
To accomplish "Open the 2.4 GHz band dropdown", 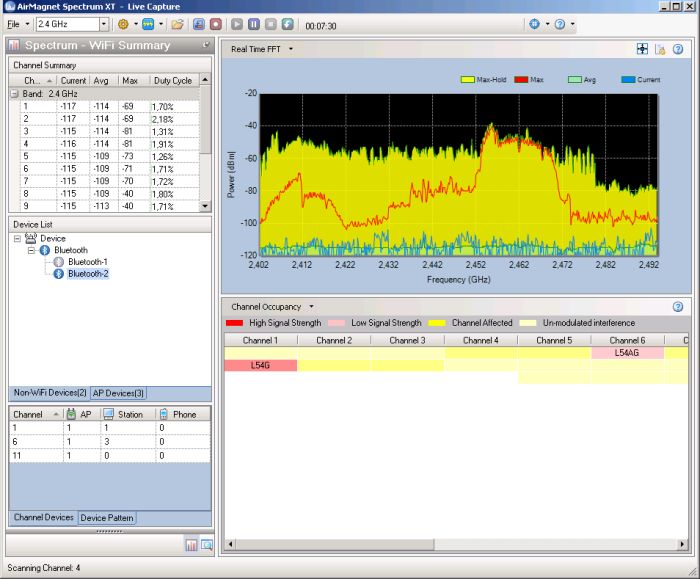I will coord(103,23).
